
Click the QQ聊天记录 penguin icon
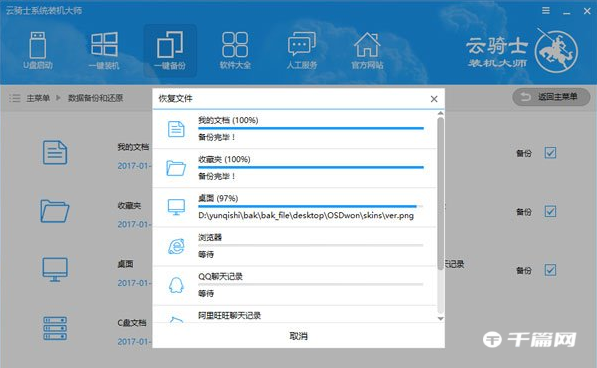(x=176, y=285)
